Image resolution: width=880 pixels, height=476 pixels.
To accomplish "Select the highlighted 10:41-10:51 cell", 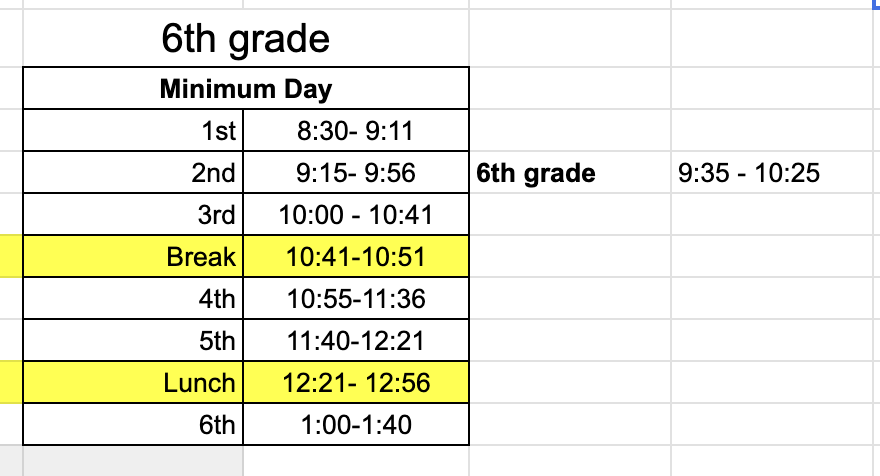I will pyautogui.click(x=356, y=257).
